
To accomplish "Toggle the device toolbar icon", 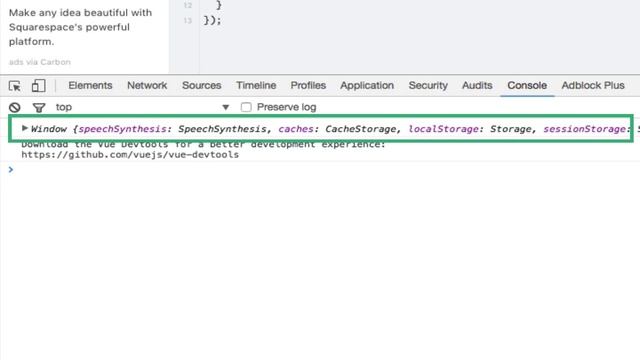I will click(38, 86).
